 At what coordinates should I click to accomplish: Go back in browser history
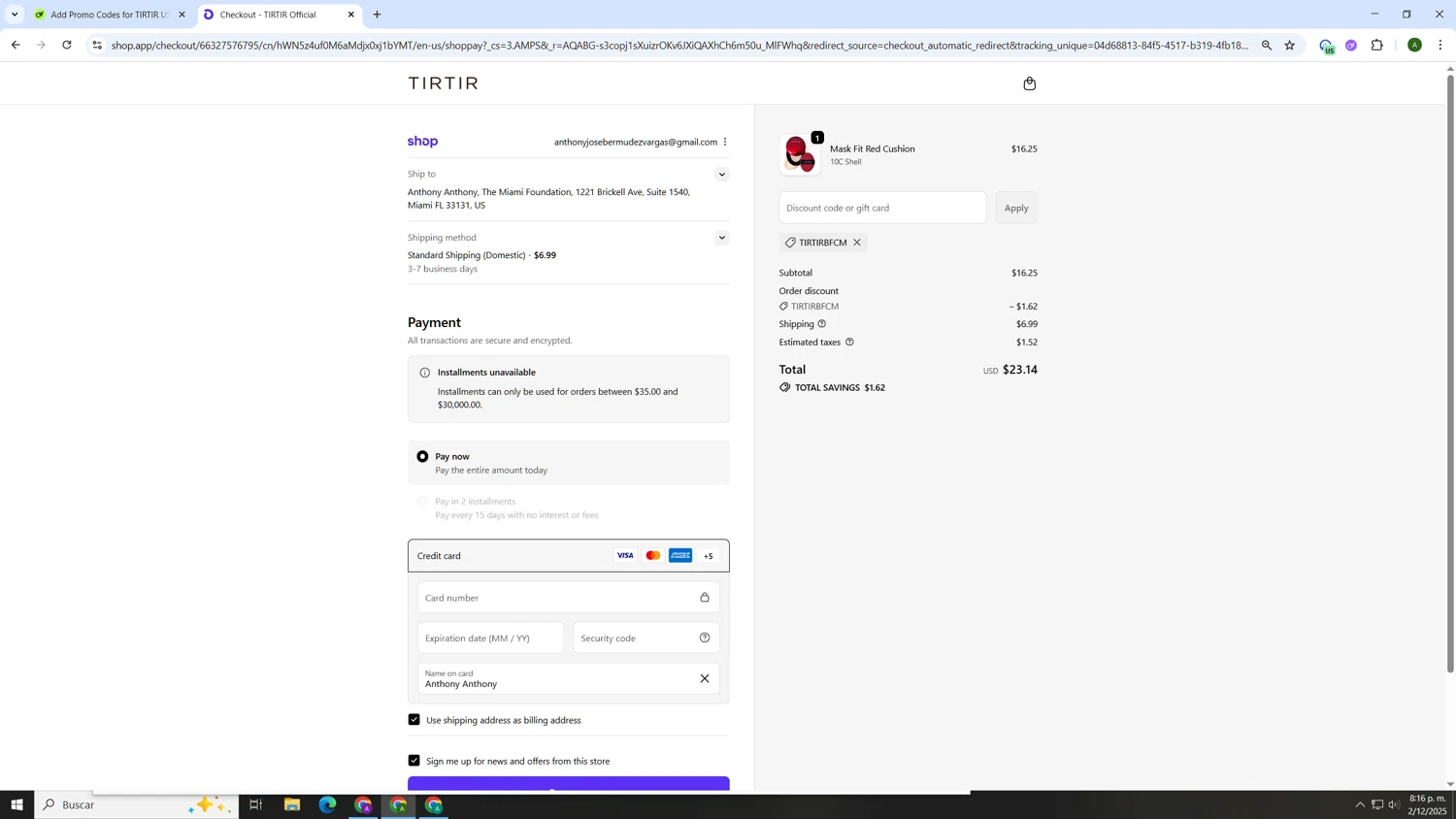pyautogui.click(x=16, y=45)
